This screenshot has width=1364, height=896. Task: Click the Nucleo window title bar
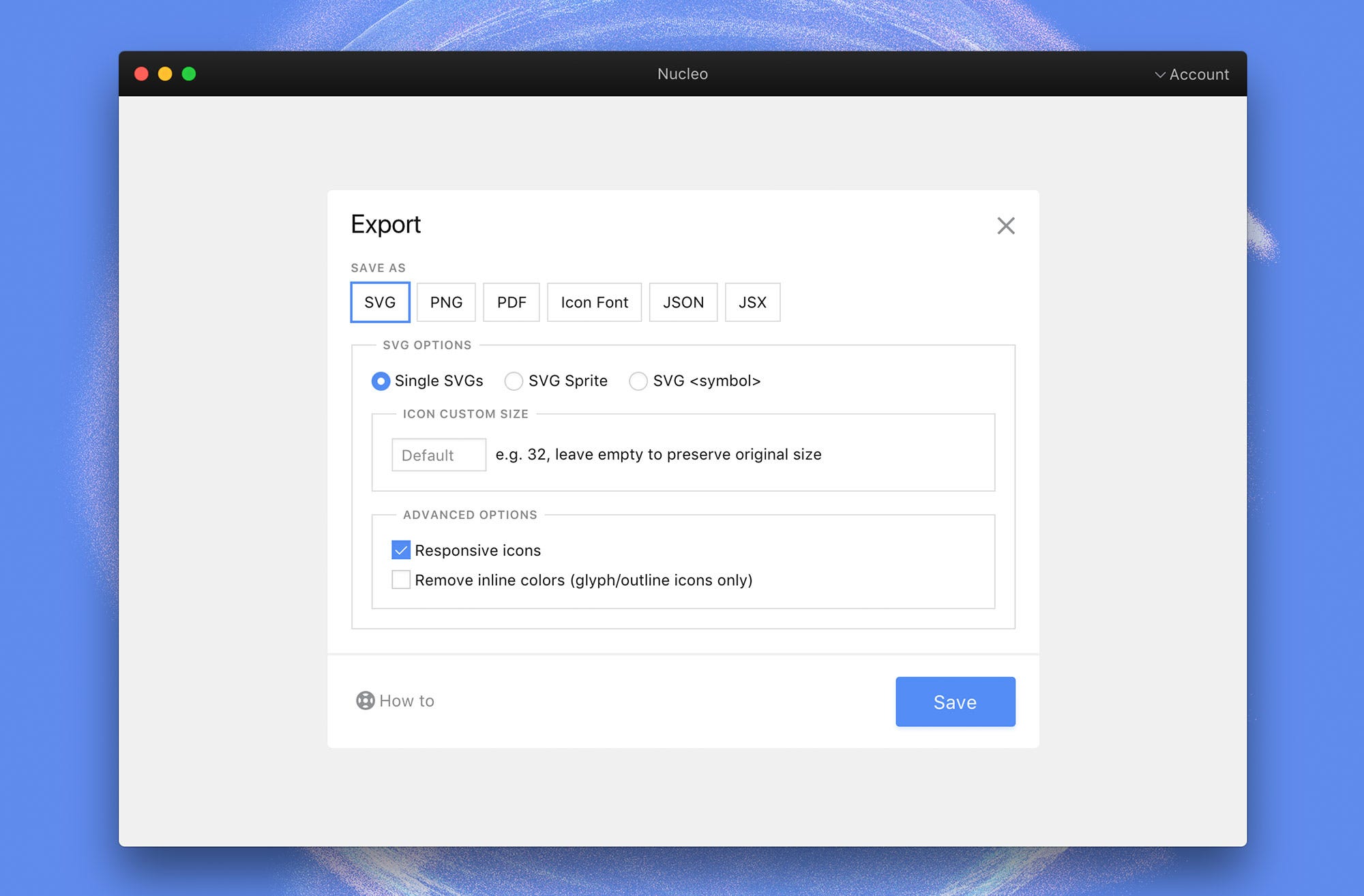coord(682,74)
